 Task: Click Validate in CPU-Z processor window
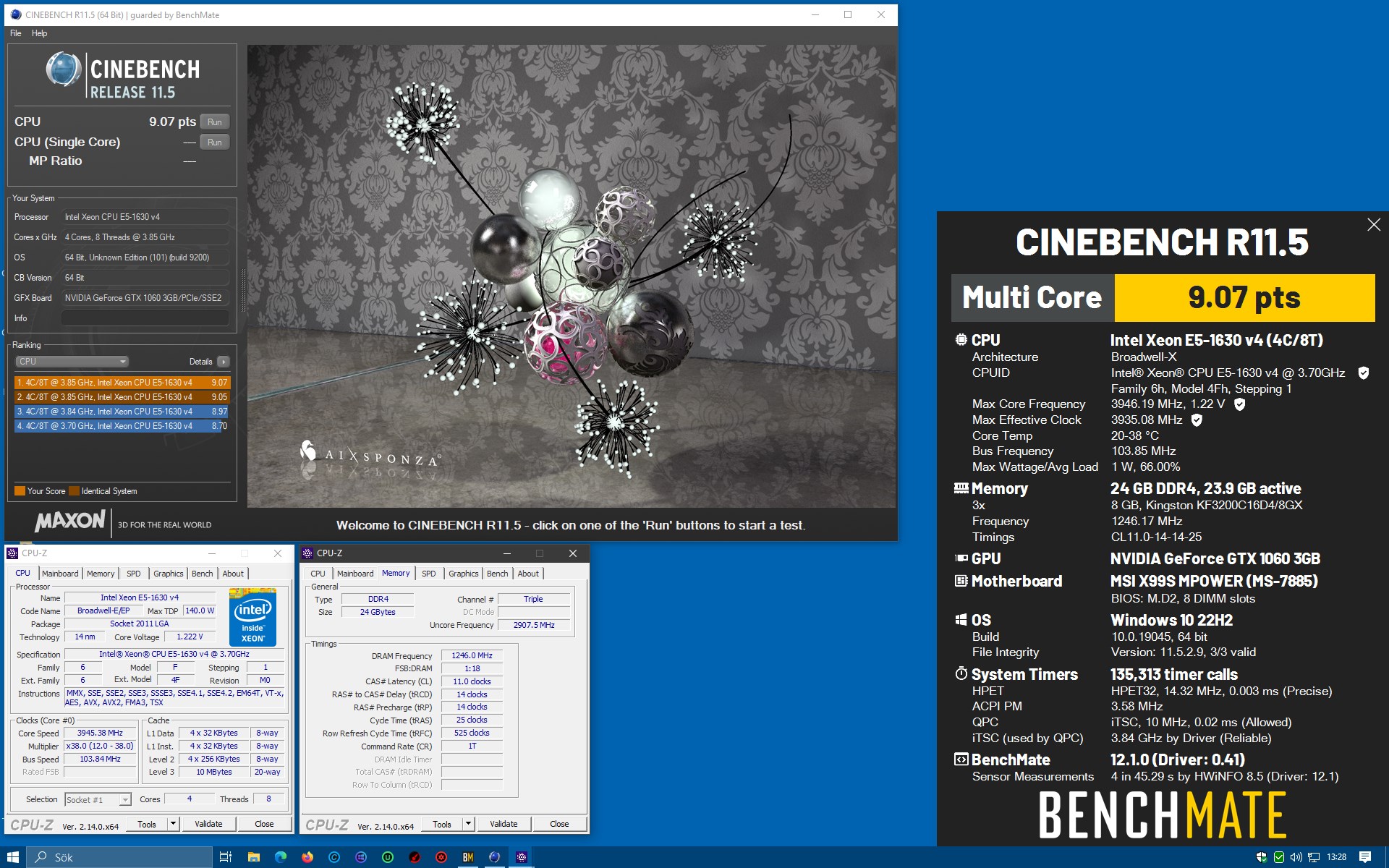point(208,824)
